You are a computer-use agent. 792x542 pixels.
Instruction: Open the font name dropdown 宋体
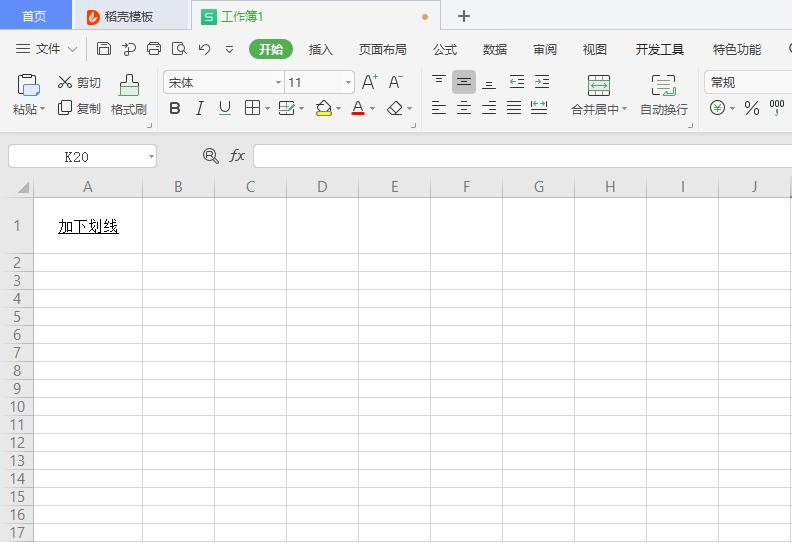pos(278,82)
